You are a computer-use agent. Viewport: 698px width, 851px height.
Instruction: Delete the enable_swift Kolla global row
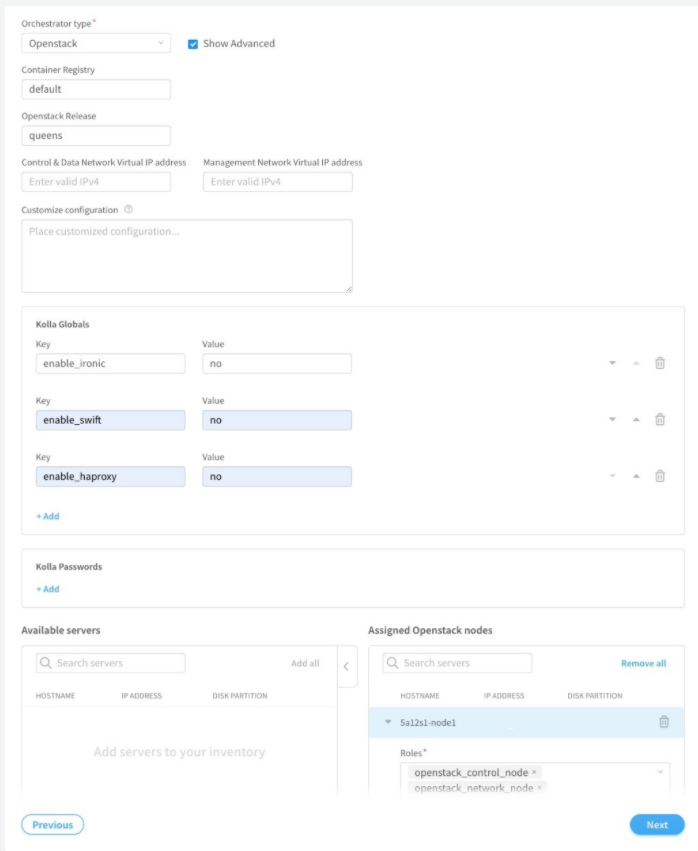660,420
